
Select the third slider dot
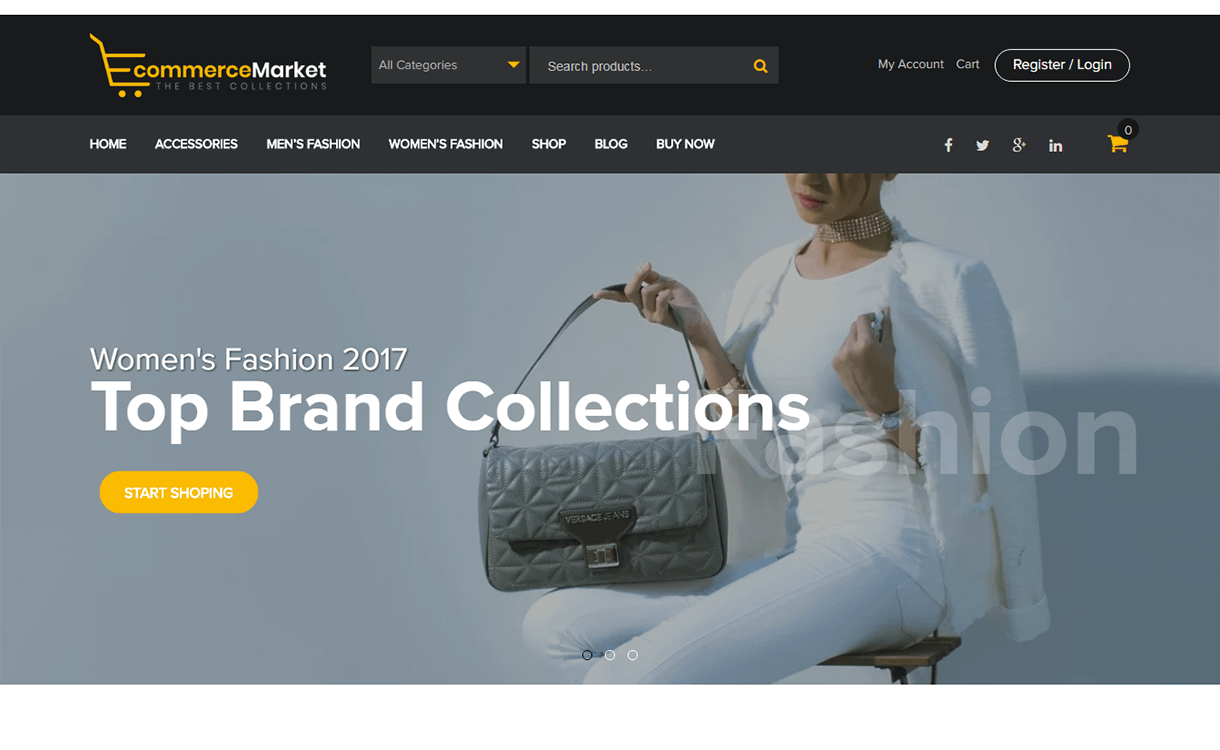pos(633,655)
